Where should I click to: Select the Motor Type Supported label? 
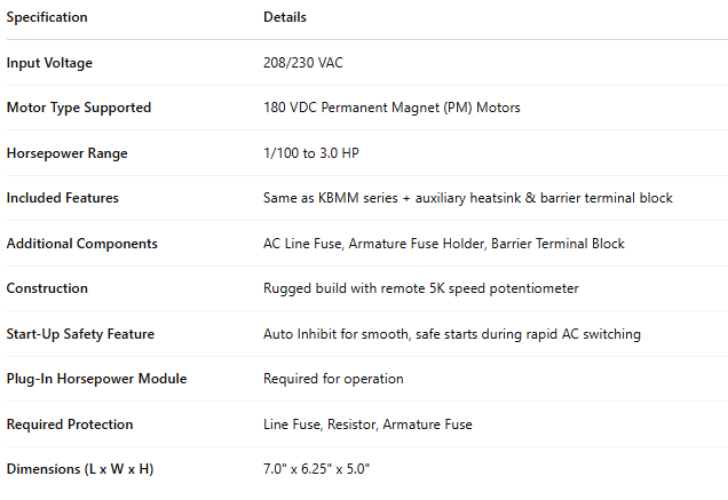pyautogui.click(x=79, y=108)
